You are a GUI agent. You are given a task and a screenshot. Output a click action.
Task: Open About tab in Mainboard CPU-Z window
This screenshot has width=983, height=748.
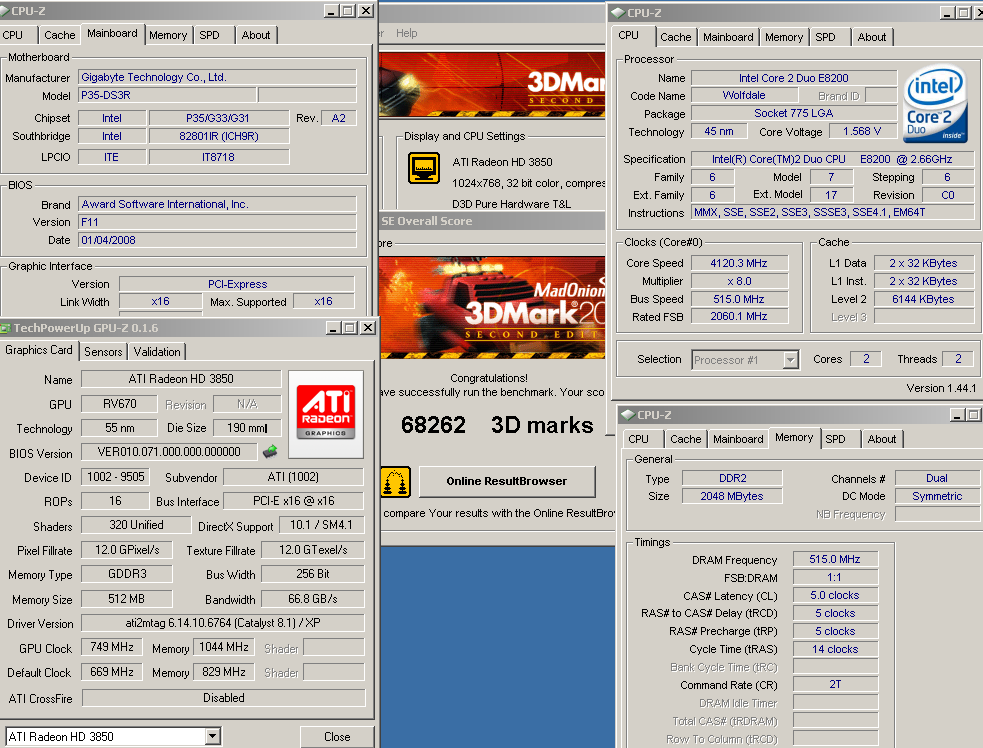click(x=256, y=35)
